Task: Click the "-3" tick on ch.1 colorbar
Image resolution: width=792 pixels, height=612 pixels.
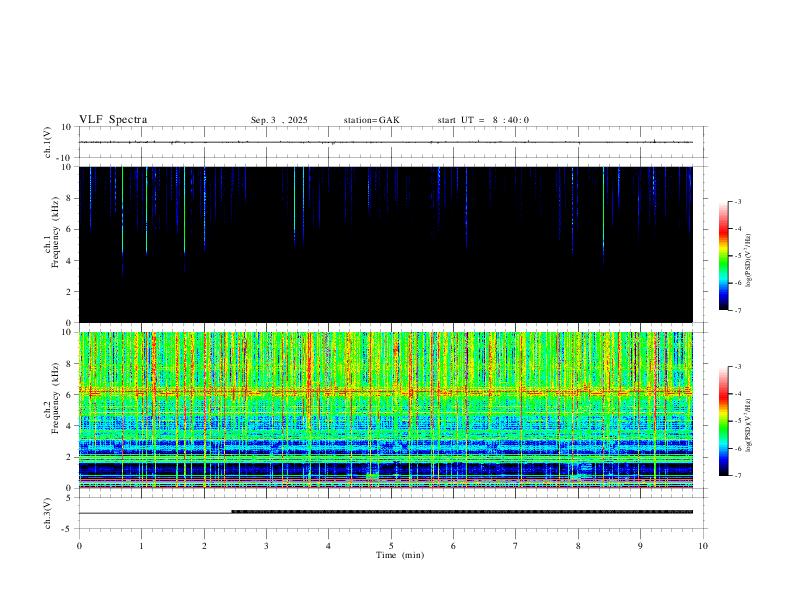Action: (x=737, y=201)
